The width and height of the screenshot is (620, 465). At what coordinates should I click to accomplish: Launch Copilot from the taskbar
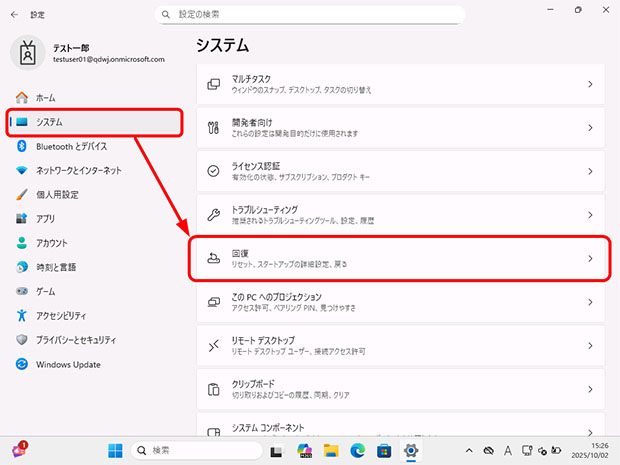pyautogui.click(x=304, y=450)
